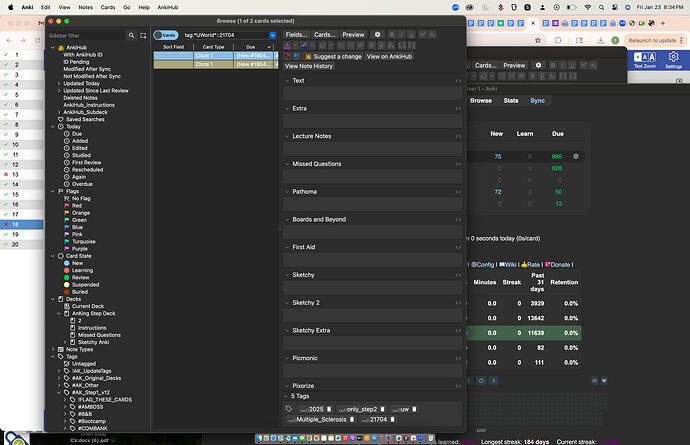Image resolution: width=690 pixels, height=445 pixels.
Task: Click the Sidebar filter input field
Action: coord(86,35)
